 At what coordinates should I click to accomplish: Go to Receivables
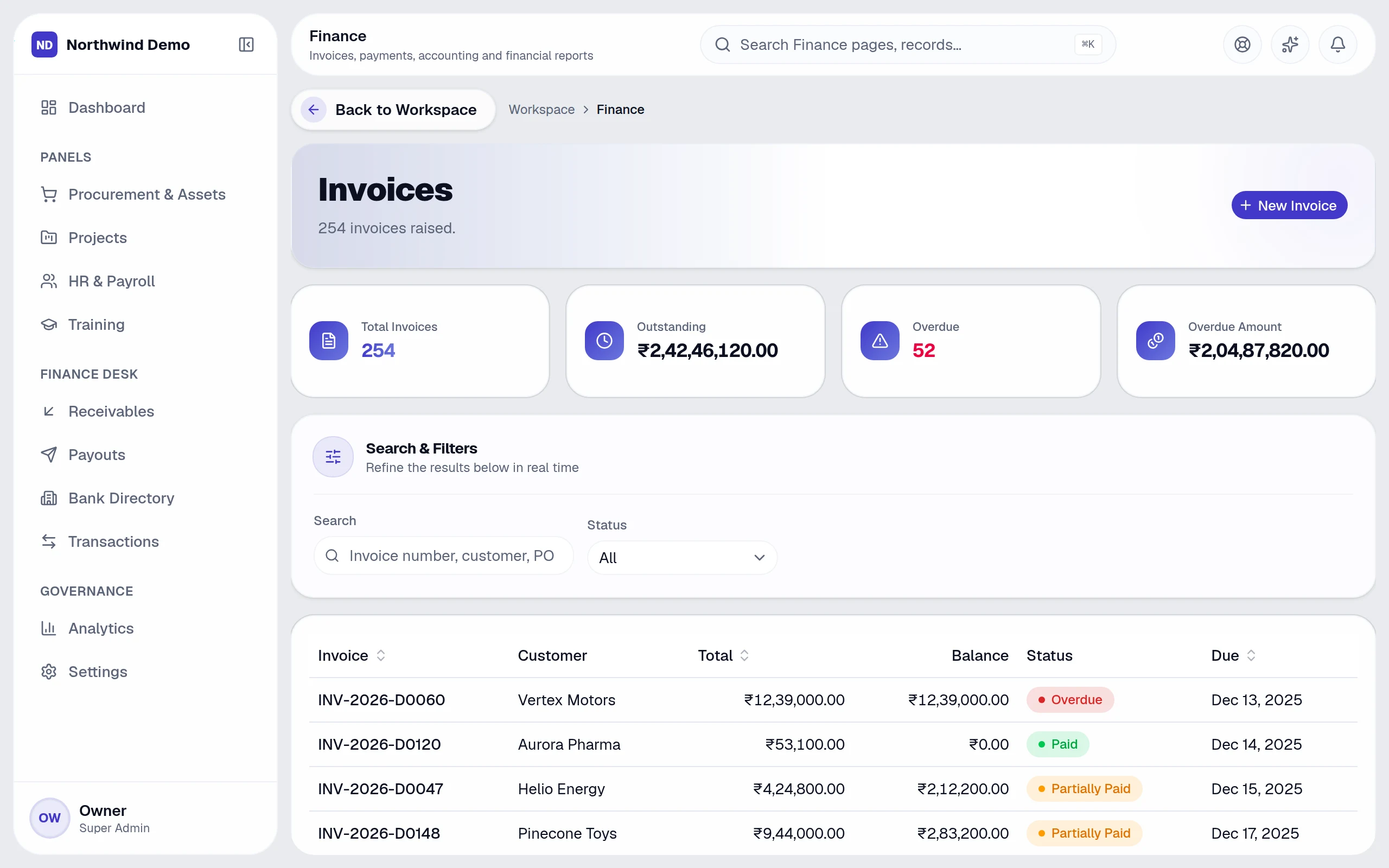point(145,412)
